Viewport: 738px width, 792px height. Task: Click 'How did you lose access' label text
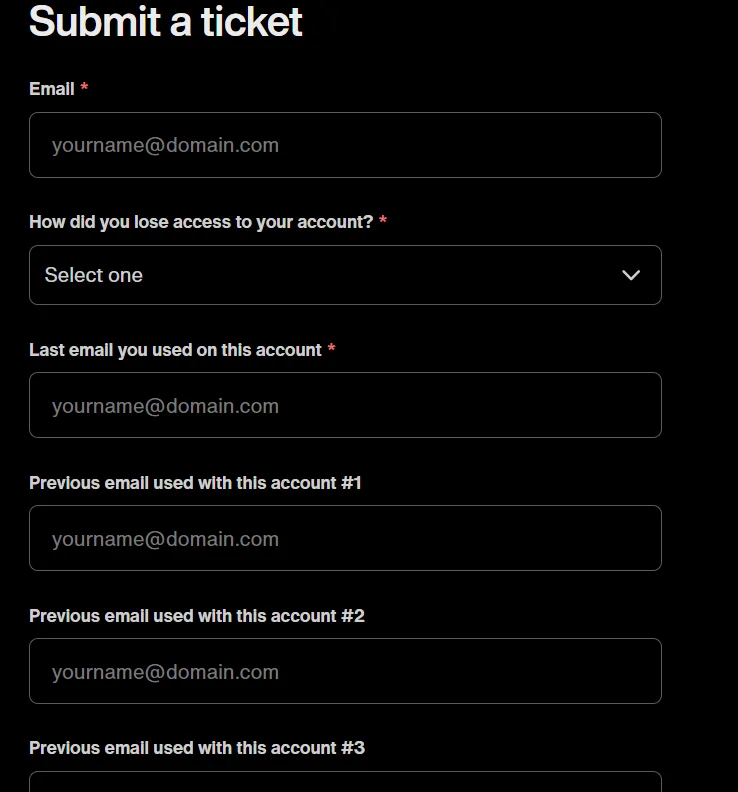tap(200, 222)
